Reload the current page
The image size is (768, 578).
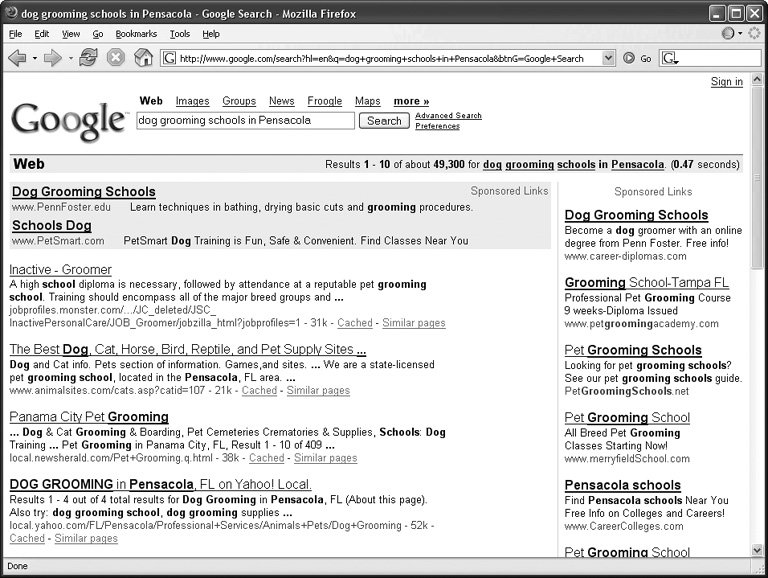tap(88, 58)
